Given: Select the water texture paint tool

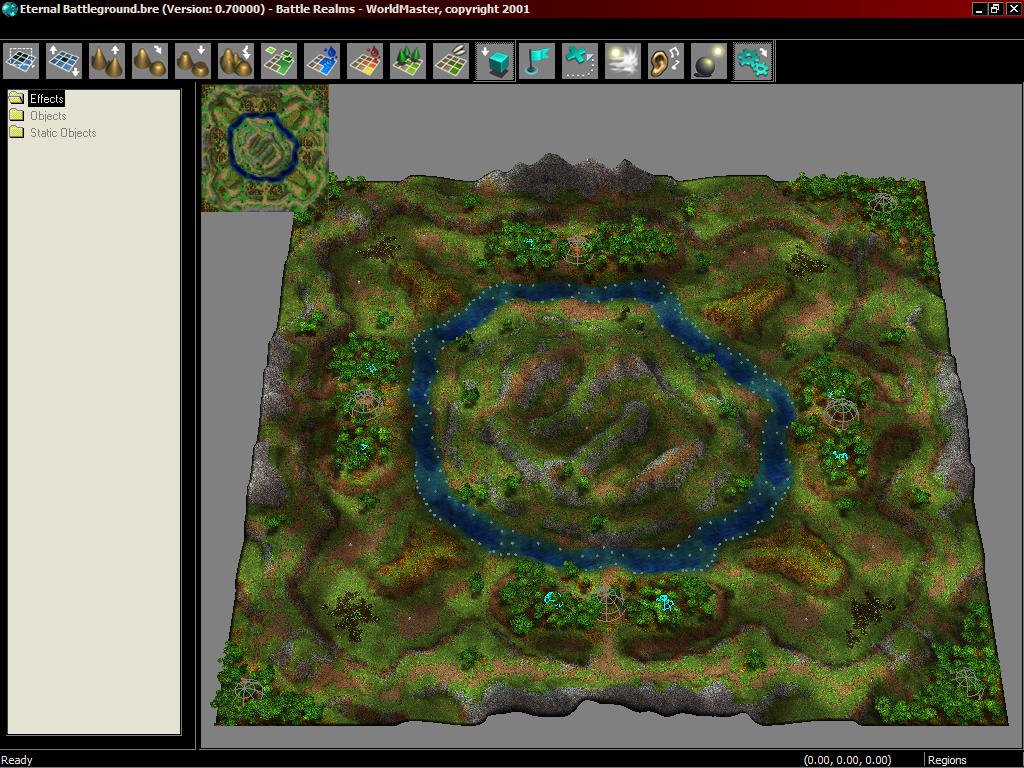Looking at the screenshot, I should pos(321,60).
